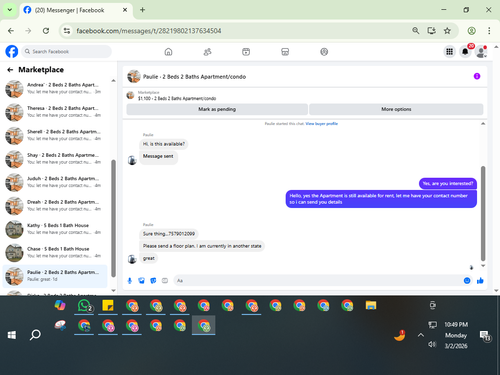The image size is (500, 375).
Task: Open the Facebook logo home link
Action: [12, 52]
